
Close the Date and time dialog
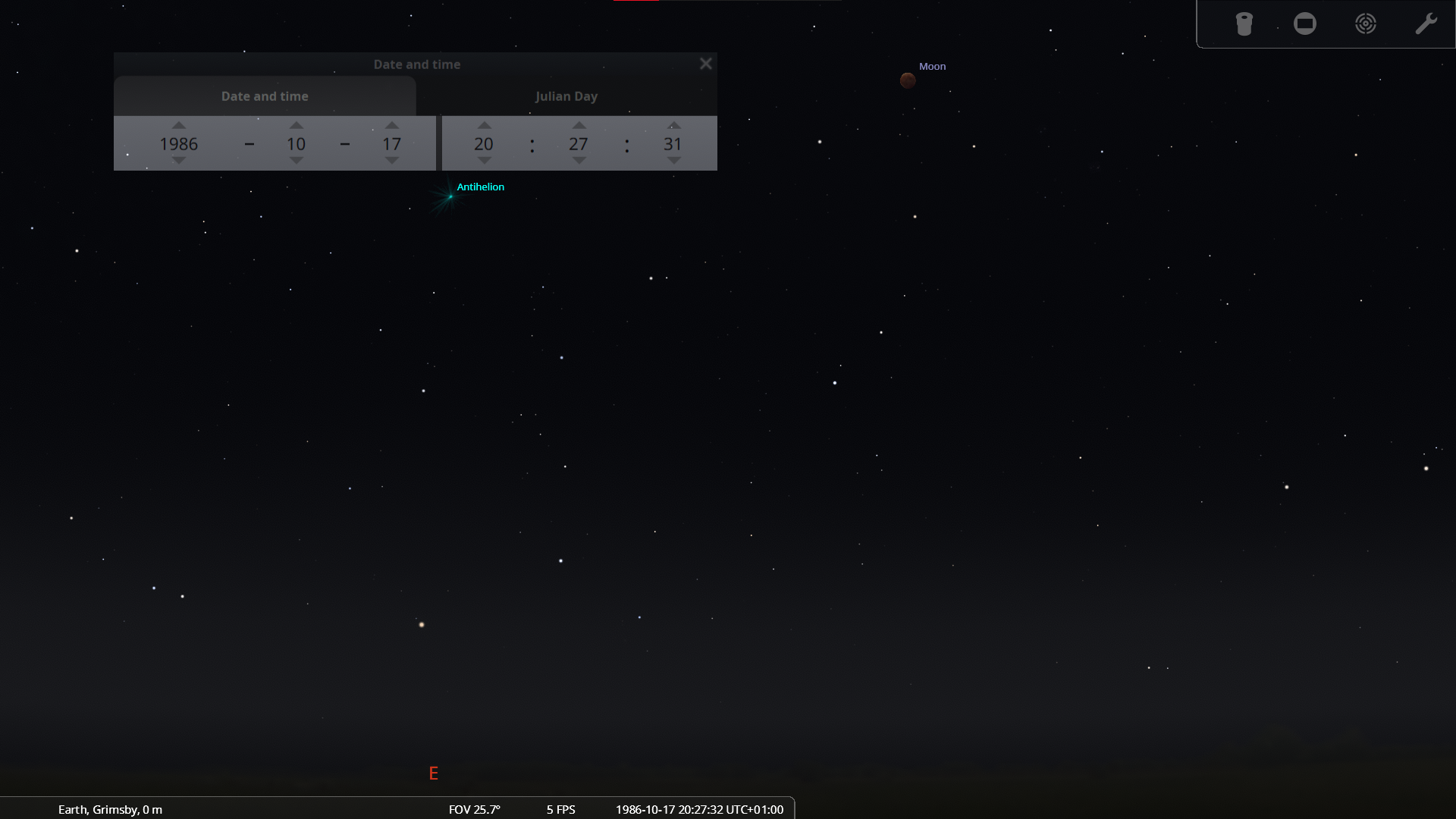coord(705,64)
